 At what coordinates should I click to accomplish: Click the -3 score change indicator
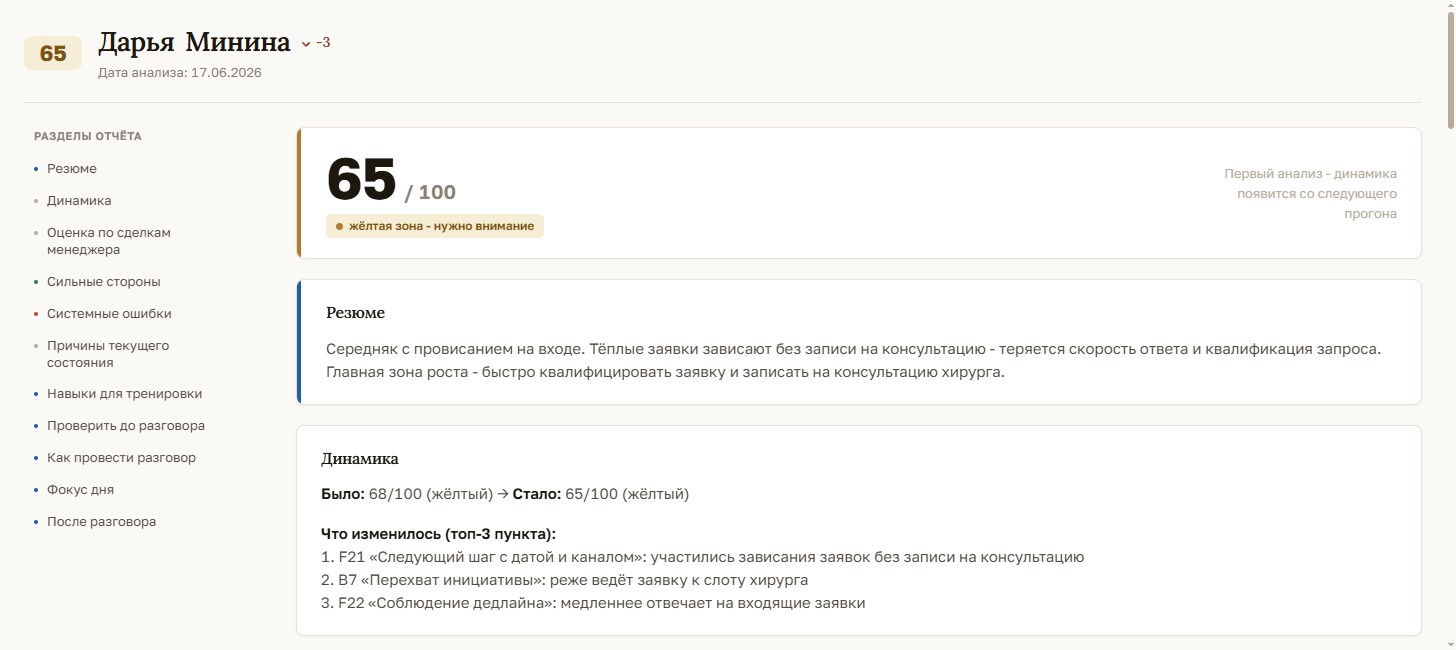323,43
